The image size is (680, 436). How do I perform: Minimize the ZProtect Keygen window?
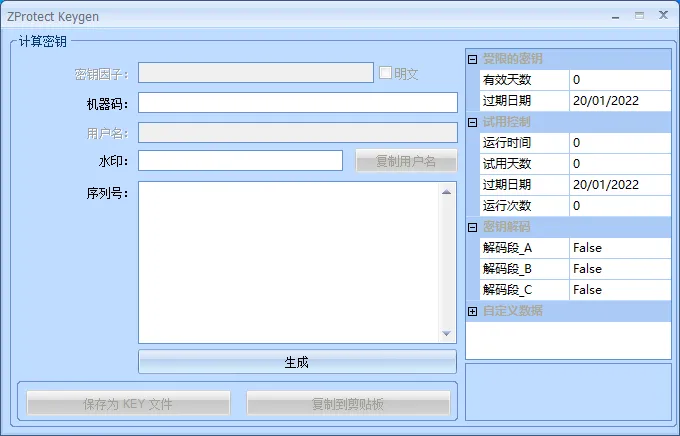pos(615,16)
